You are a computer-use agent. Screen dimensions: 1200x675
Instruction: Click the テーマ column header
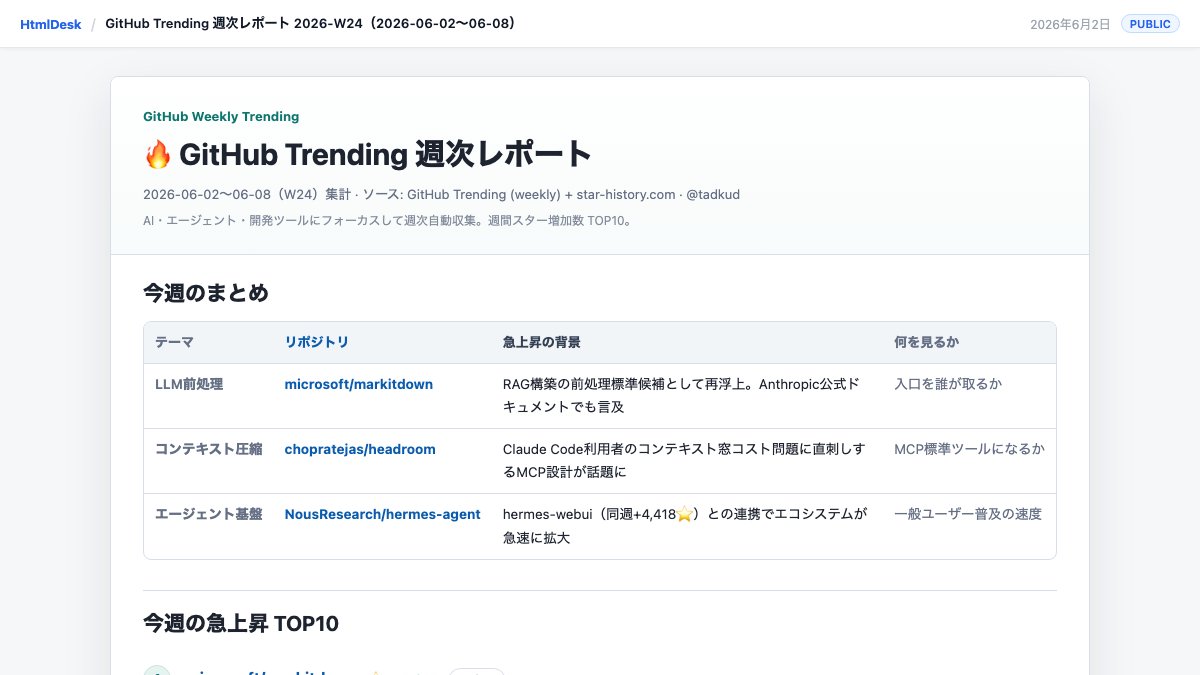pos(174,342)
